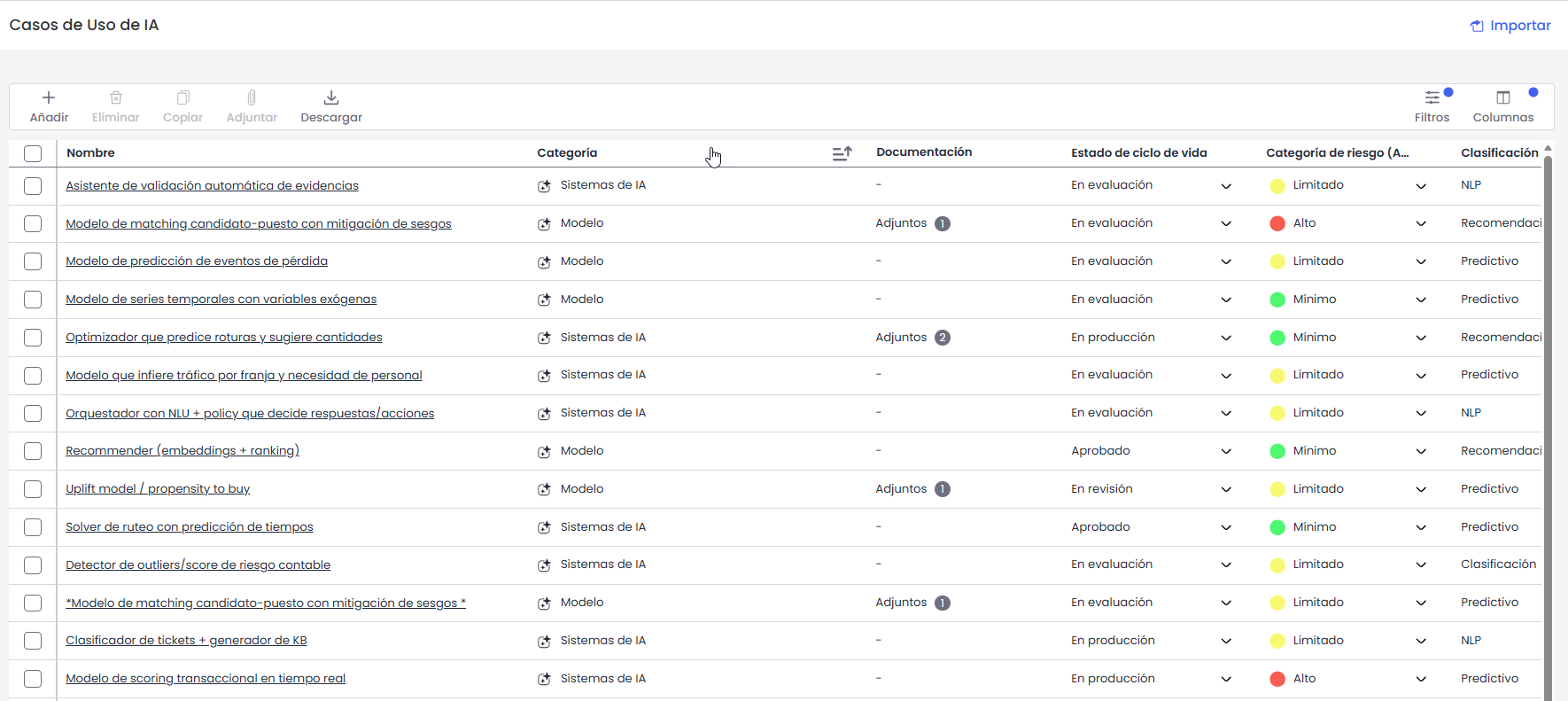The width and height of the screenshot is (1568, 701).
Task: Open the Columnas settings icon
Action: coord(1502,97)
